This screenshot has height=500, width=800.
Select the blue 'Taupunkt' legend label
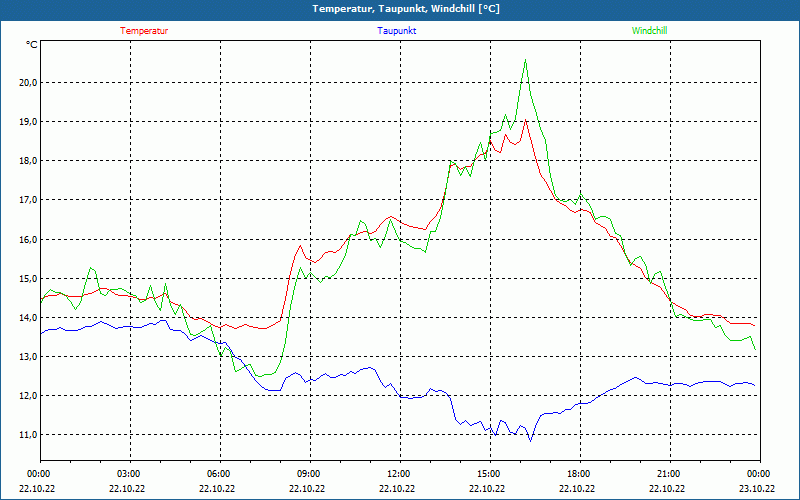tap(397, 31)
